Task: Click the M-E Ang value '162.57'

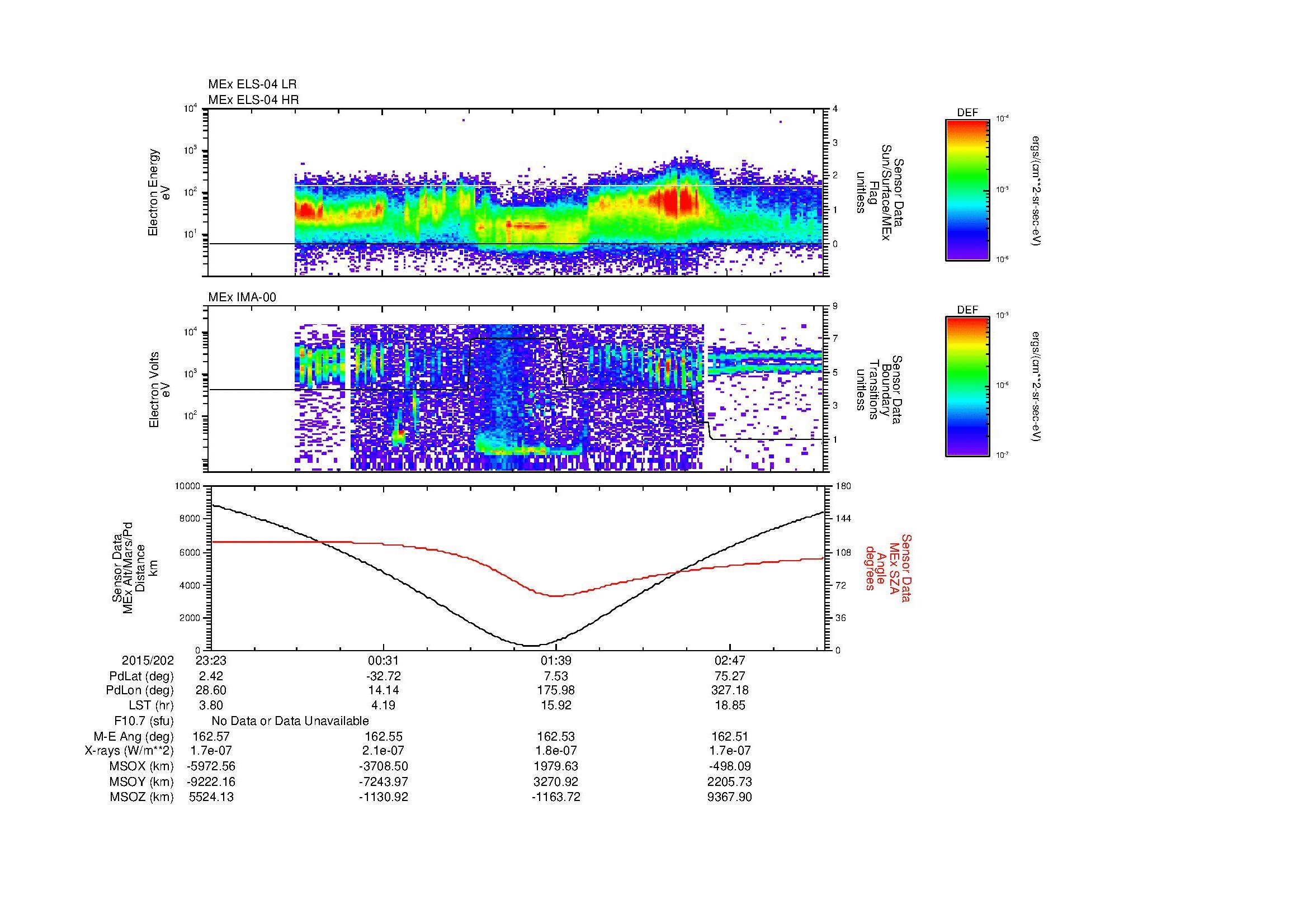Action: tap(211, 737)
